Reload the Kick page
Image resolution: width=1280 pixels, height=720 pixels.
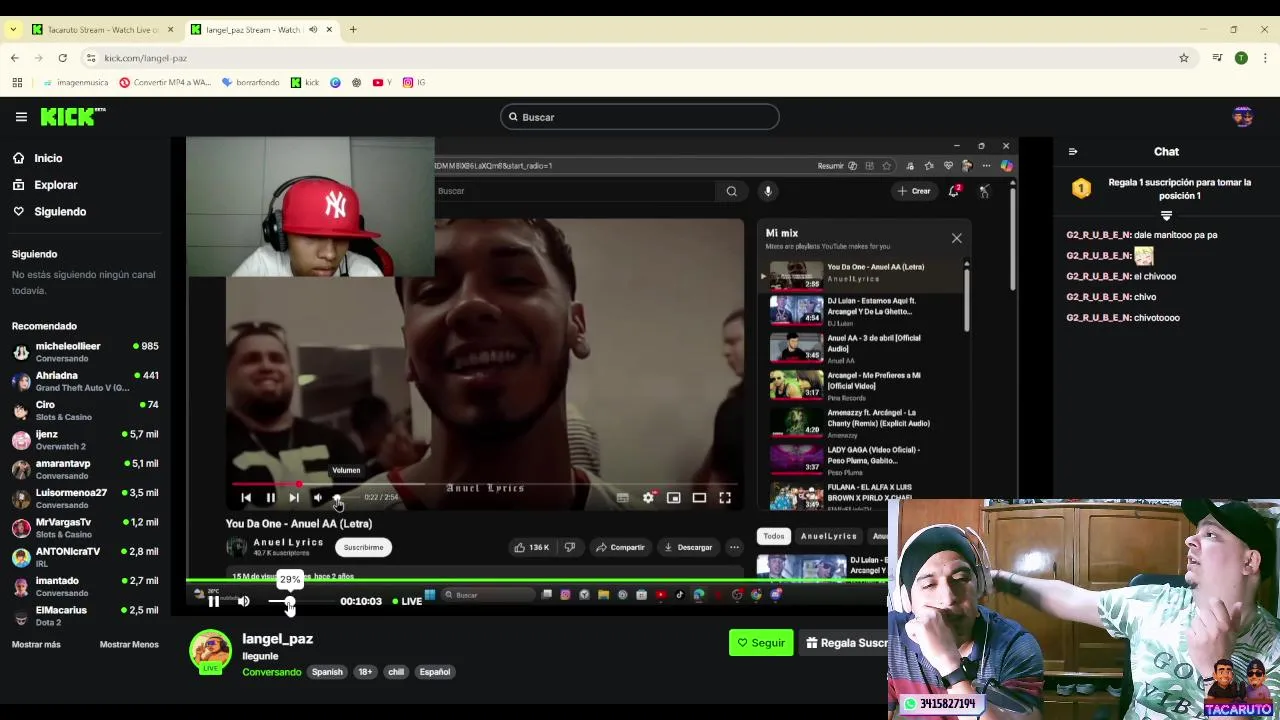(62, 58)
